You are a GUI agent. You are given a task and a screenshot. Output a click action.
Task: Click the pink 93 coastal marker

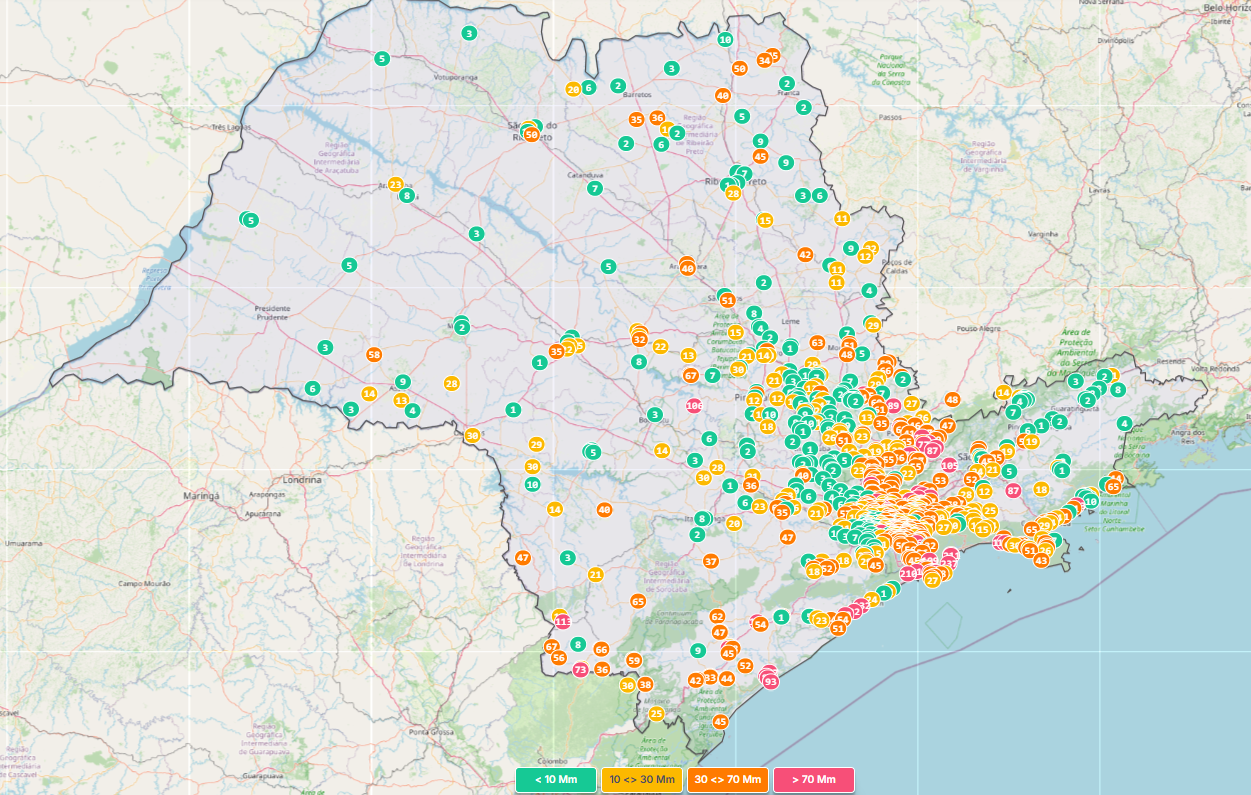coord(770,681)
